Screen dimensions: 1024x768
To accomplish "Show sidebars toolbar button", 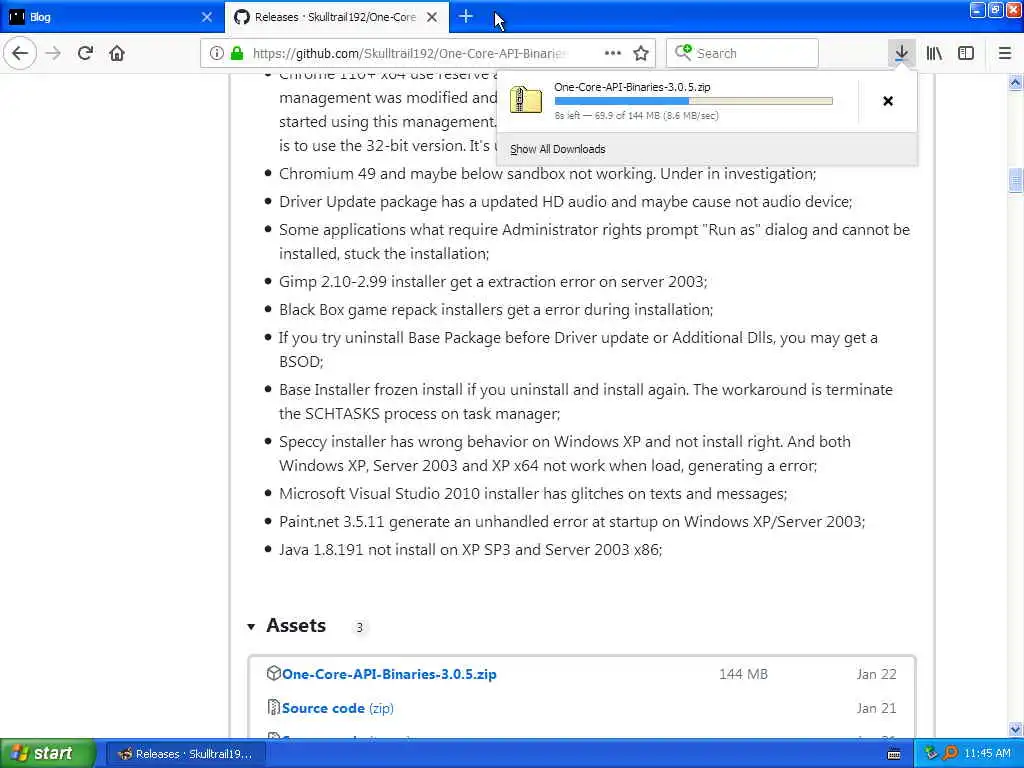I will [x=966, y=53].
